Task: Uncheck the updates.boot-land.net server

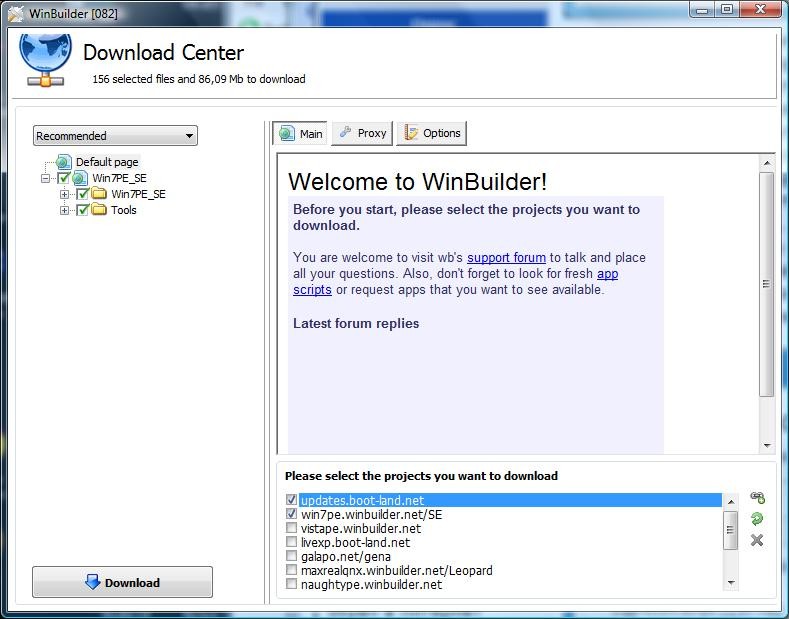Action: coord(291,500)
